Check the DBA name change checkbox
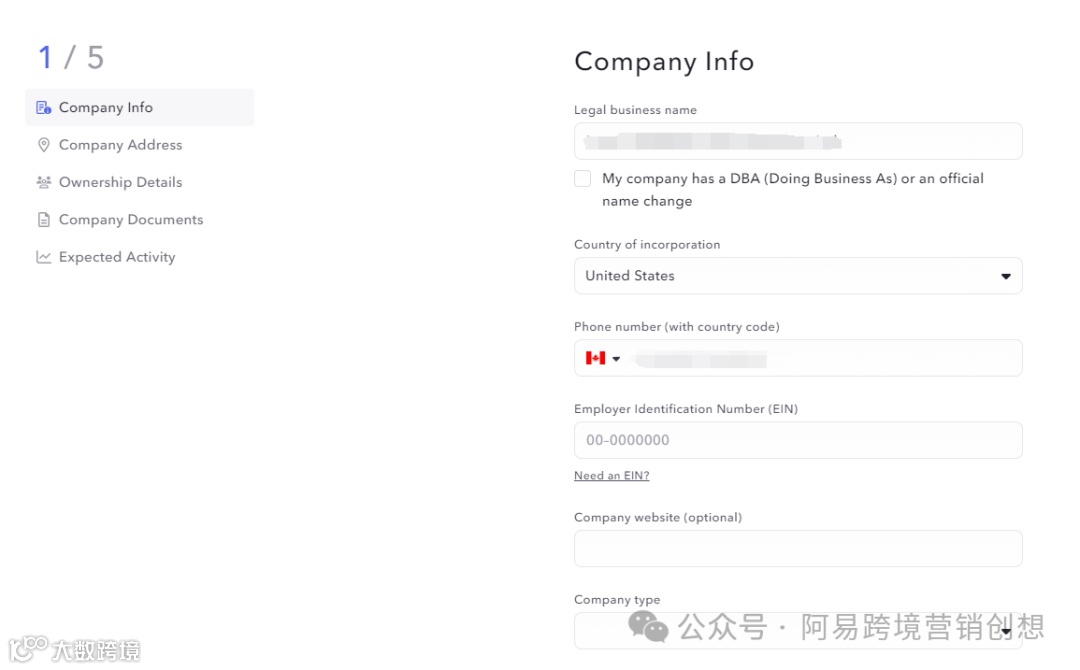The image size is (1080, 670). pyautogui.click(x=583, y=179)
